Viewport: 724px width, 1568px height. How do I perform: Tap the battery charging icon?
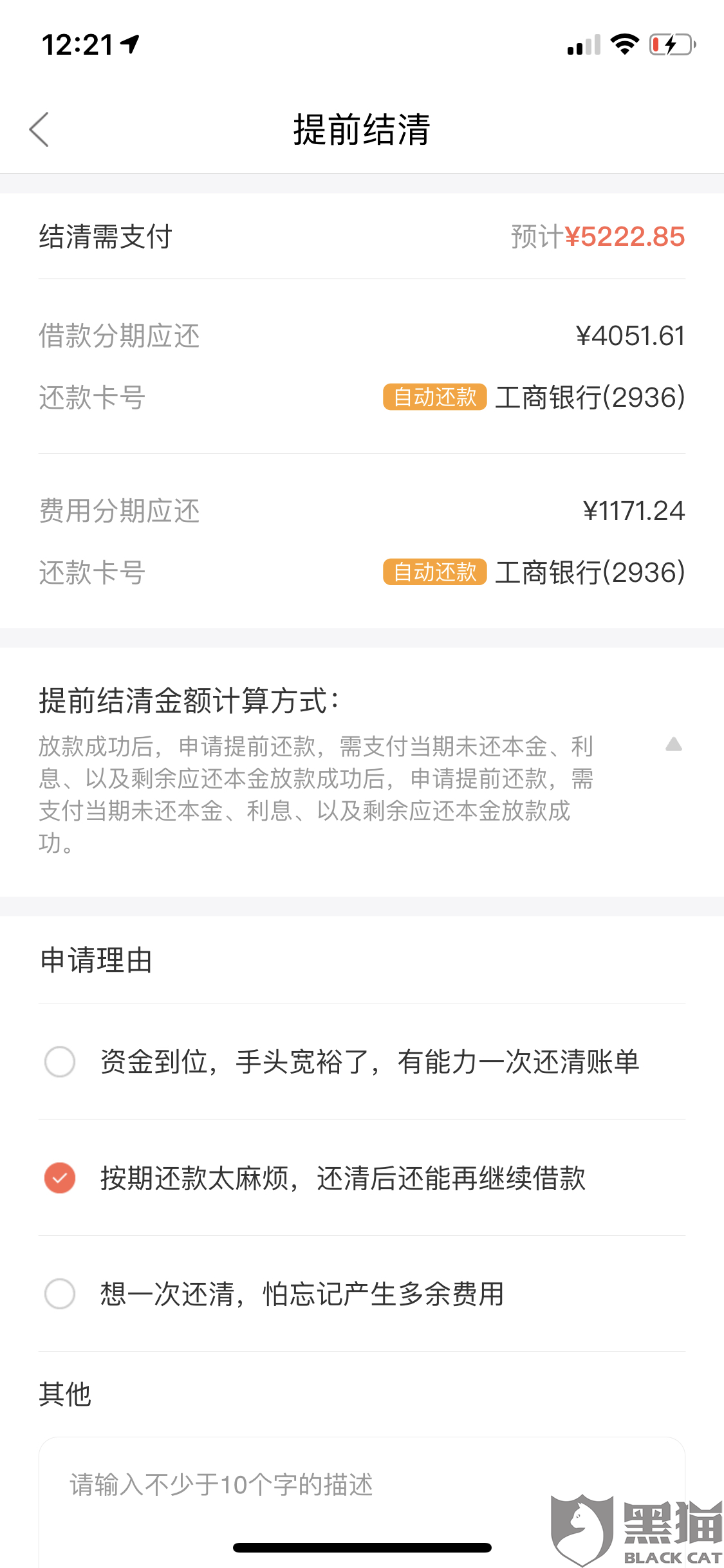pos(673,44)
